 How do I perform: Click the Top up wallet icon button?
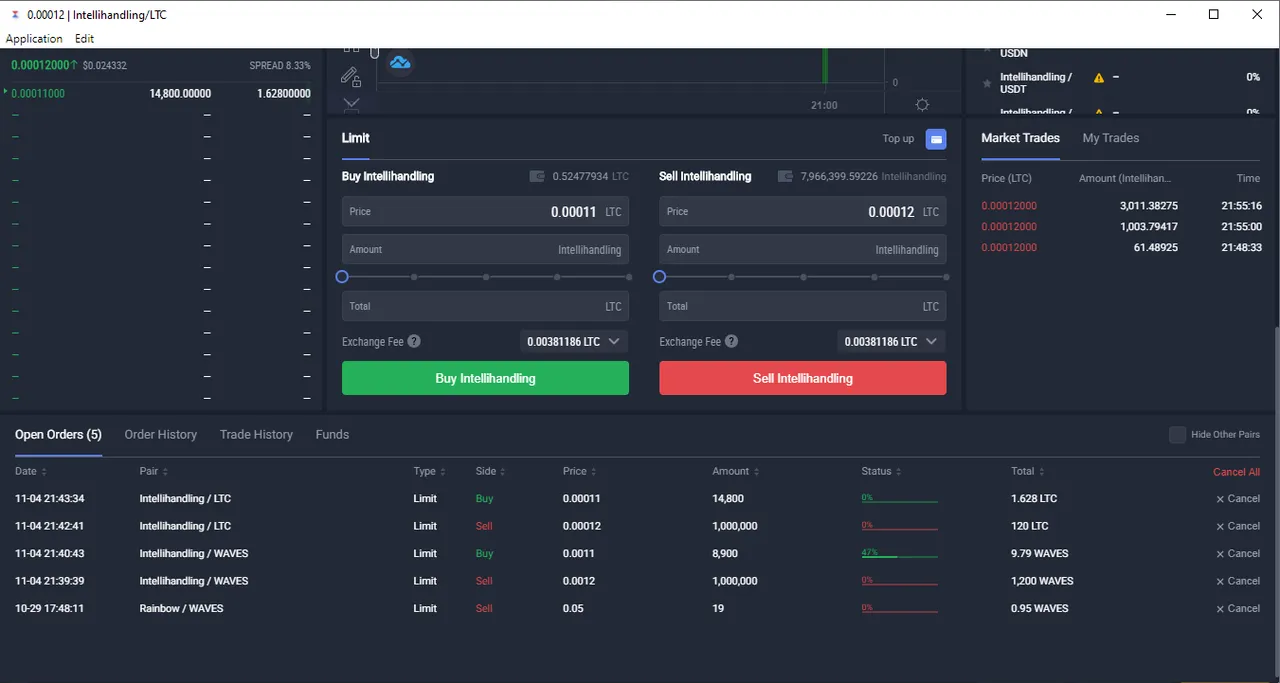[x=936, y=139]
